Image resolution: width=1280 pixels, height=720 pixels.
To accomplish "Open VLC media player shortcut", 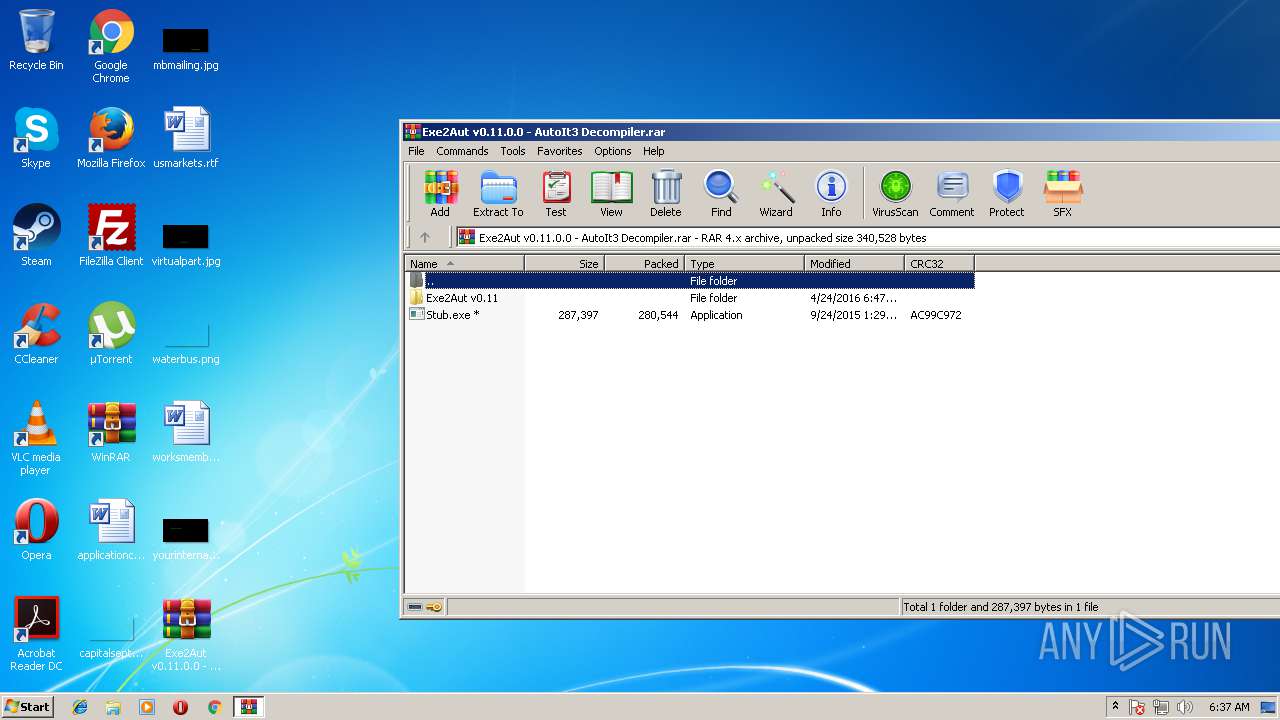I will click(x=36, y=438).
